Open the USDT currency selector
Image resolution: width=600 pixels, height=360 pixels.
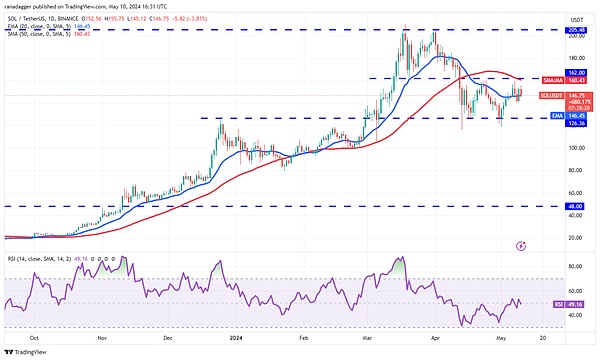click(576, 20)
